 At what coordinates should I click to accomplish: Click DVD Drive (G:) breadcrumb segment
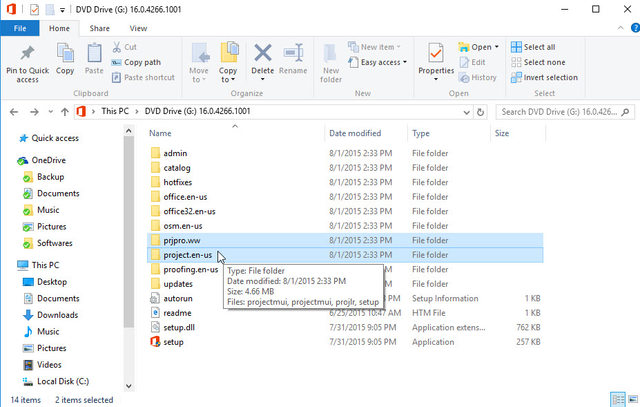tap(197, 111)
